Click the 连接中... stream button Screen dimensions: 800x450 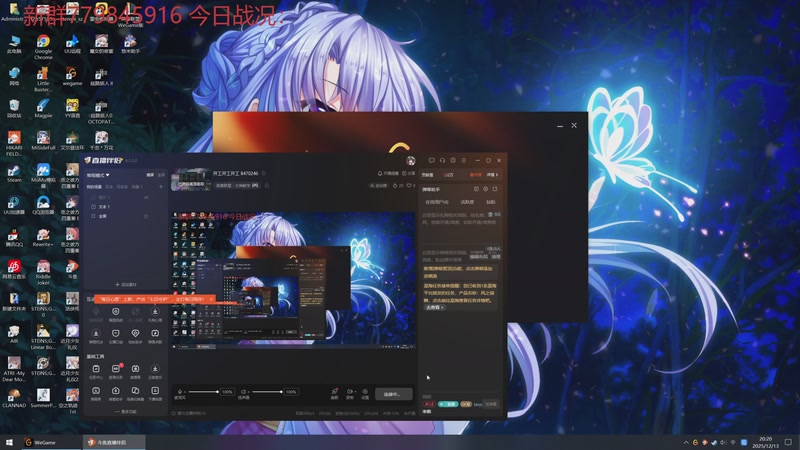tap(394, 394)
